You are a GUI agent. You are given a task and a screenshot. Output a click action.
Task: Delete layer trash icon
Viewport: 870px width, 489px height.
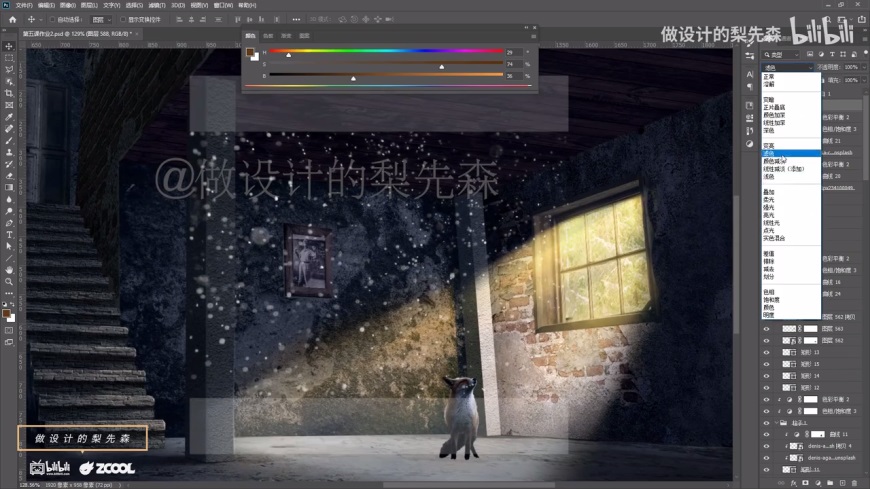pos(854,483)
